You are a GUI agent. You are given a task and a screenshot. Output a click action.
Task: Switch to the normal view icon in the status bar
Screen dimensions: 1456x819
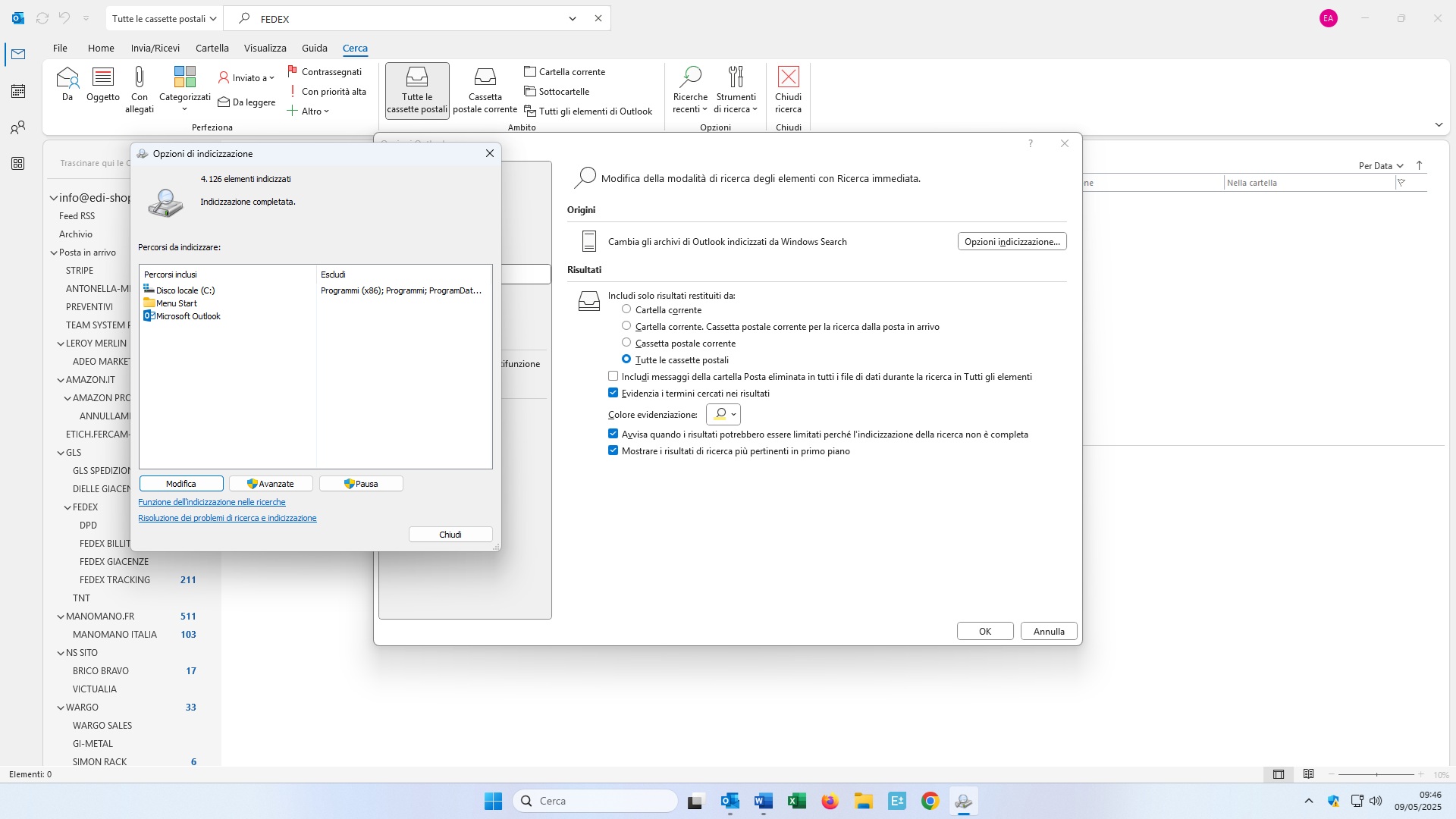point(1279,774)
